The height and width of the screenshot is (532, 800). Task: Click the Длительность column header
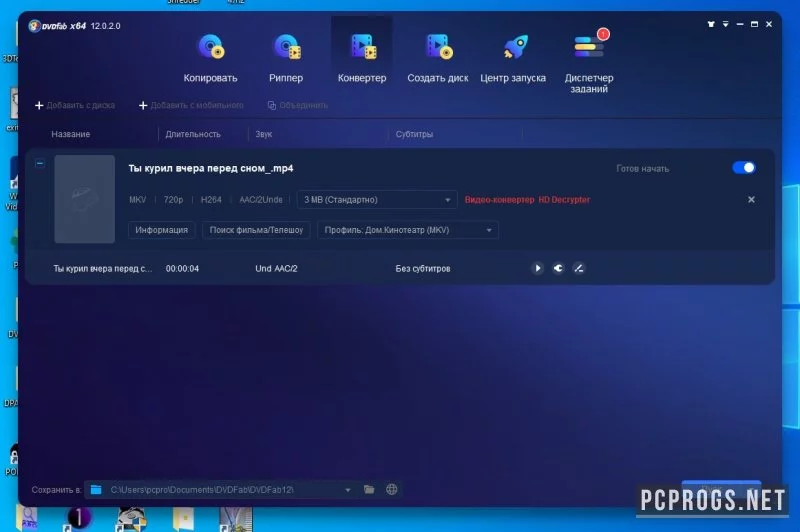pyautogui.click(x=193, y=134)
